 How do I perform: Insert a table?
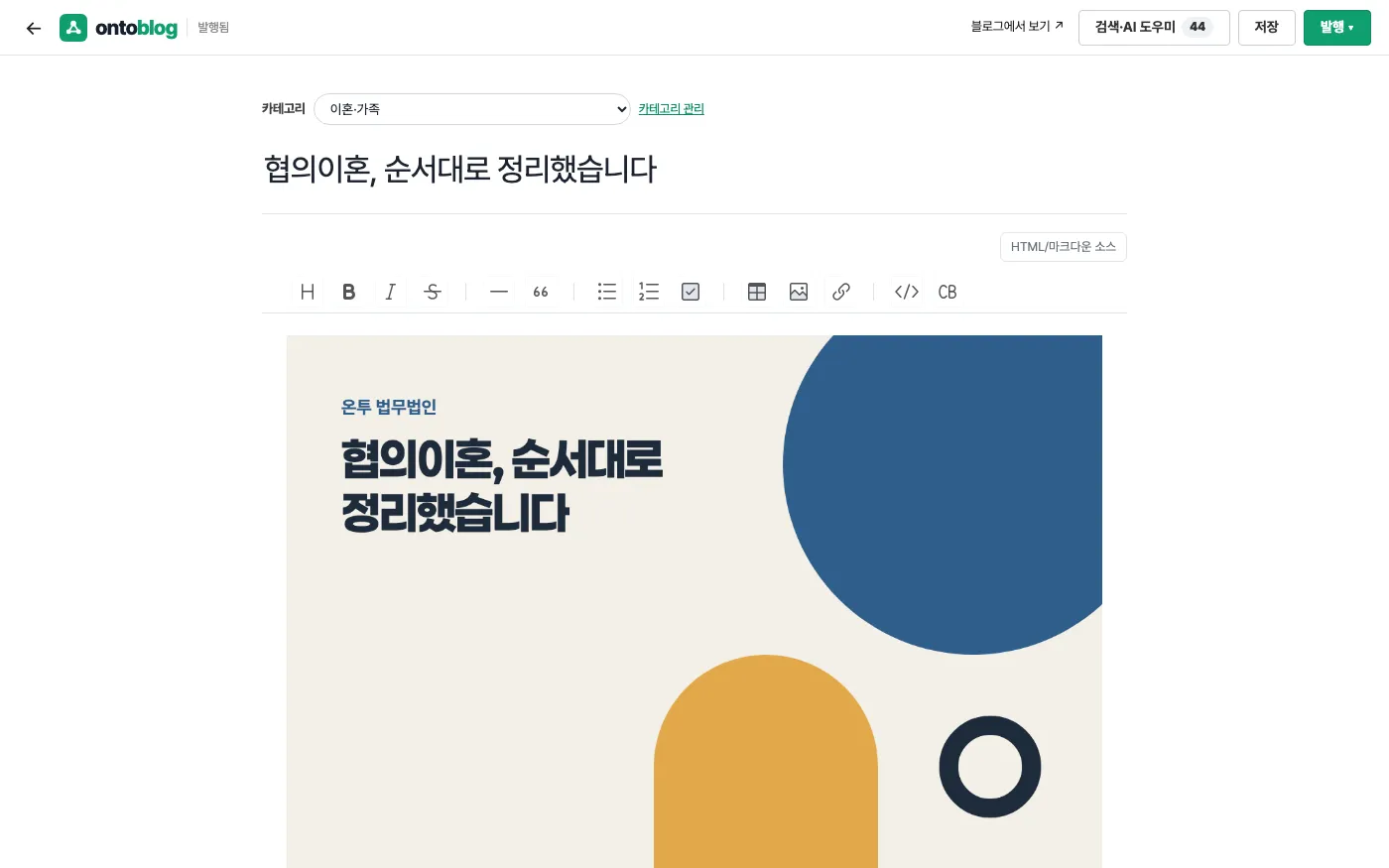point(757,292)
